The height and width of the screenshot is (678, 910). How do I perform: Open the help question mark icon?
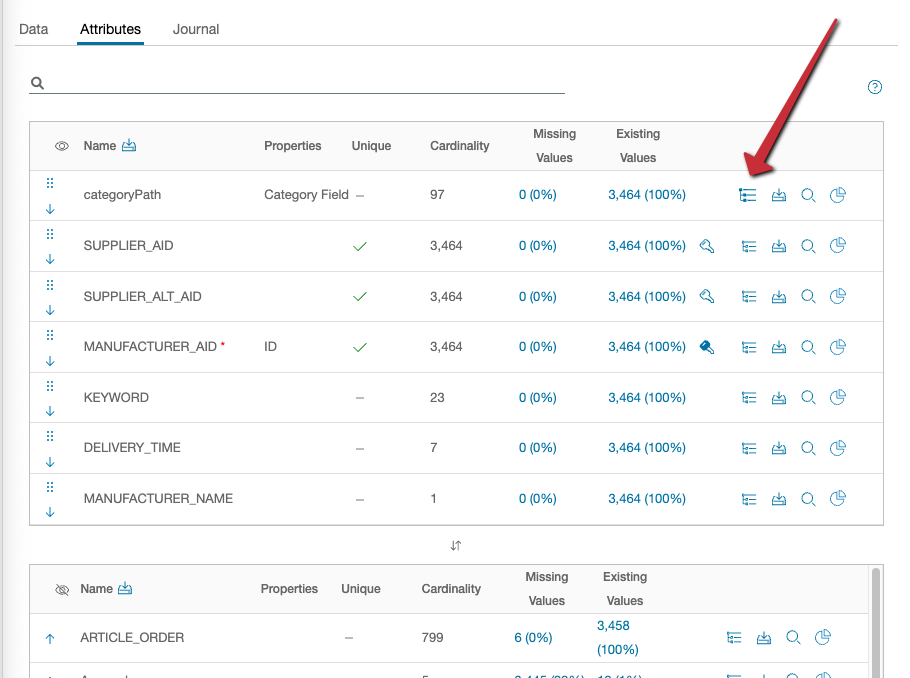pos(875,87)
